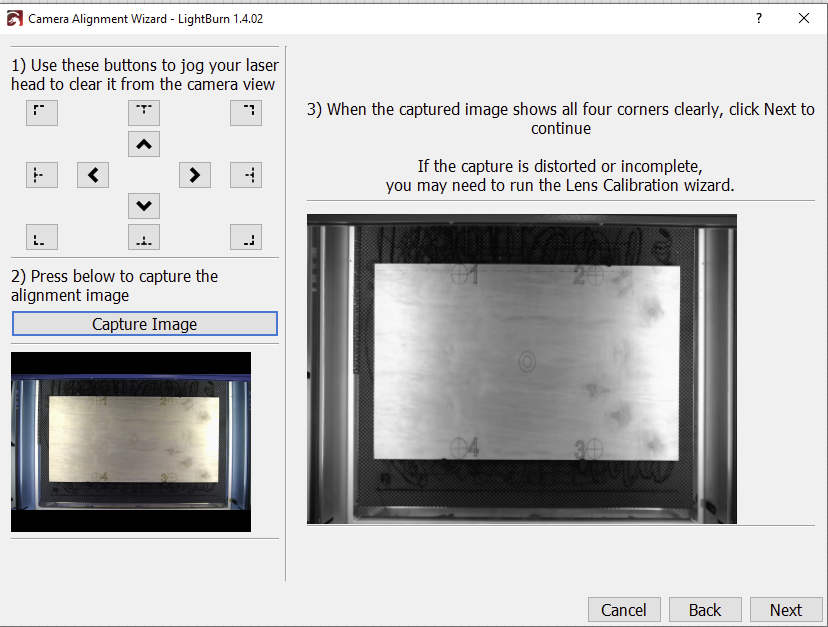Jog laser head up with arrow
Screen dimensions: 828x627
click(144, 144)
